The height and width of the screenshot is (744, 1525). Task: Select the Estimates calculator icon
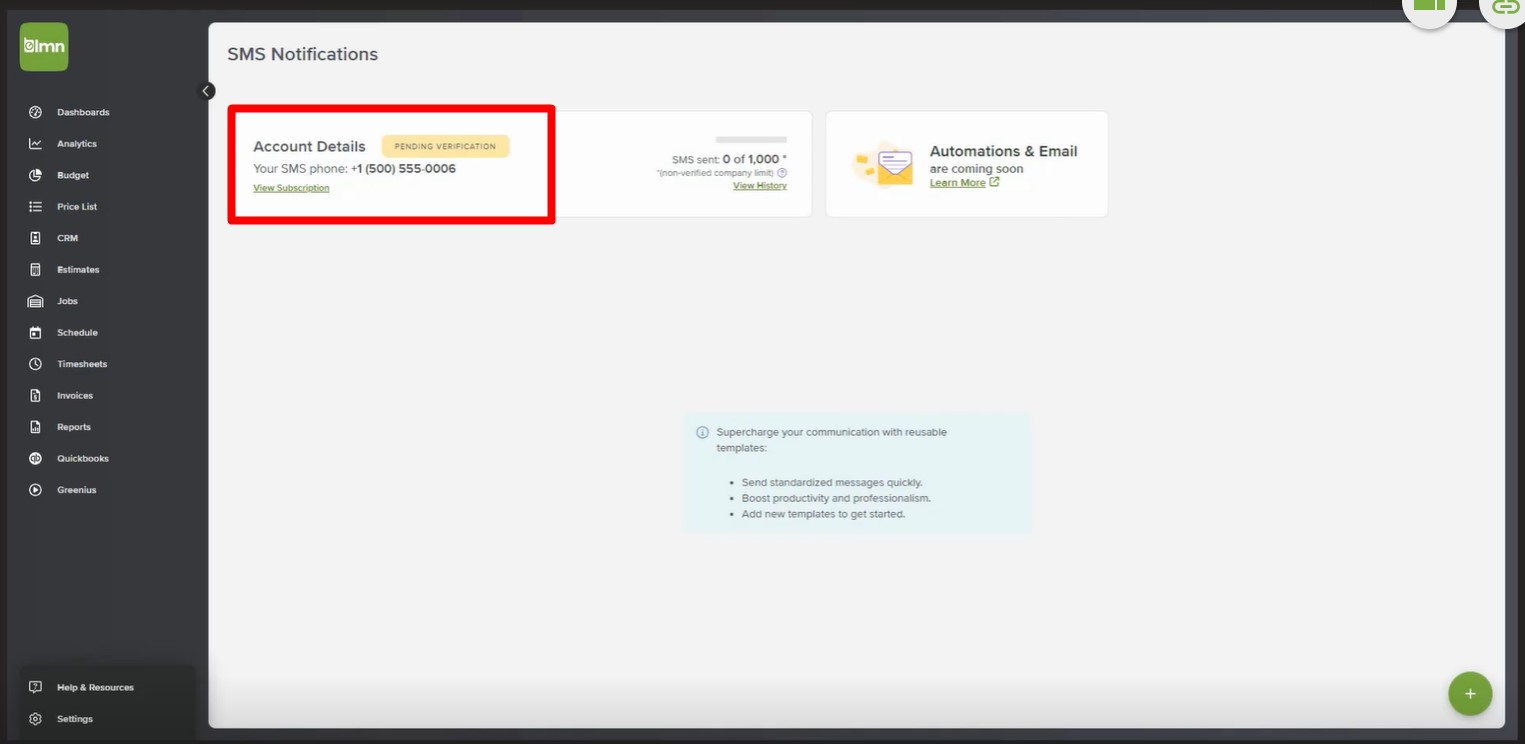[x=35, y=270]
